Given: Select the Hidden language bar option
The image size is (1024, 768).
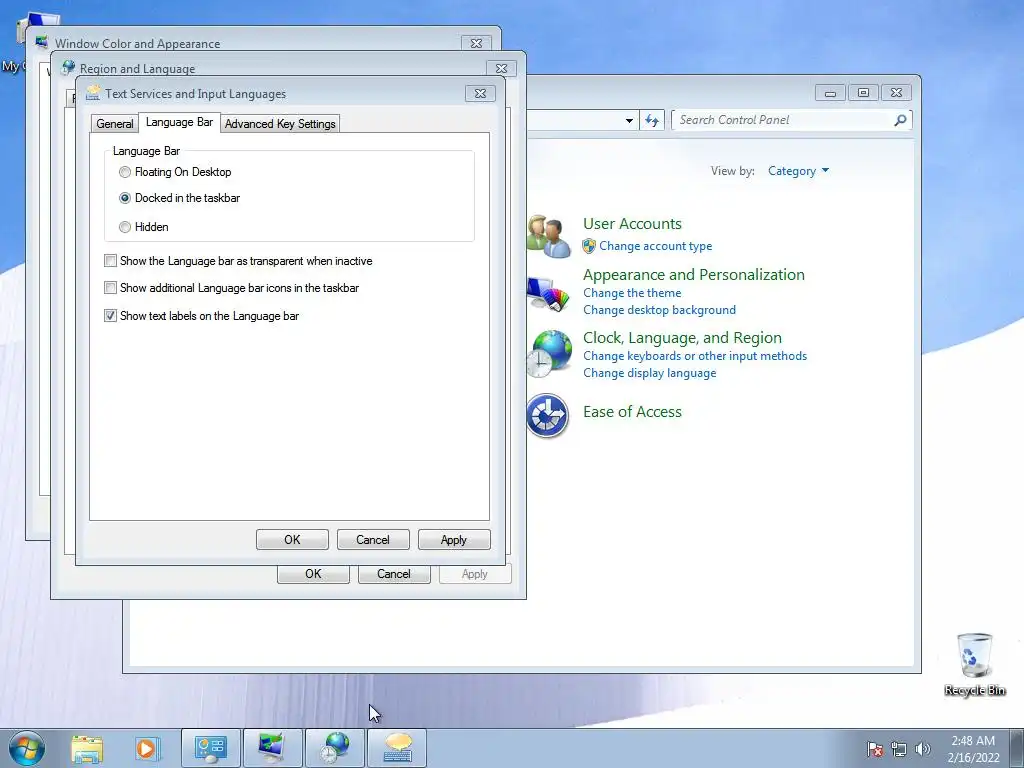Looking at the screenshot, I should click(x=125, y=227).
